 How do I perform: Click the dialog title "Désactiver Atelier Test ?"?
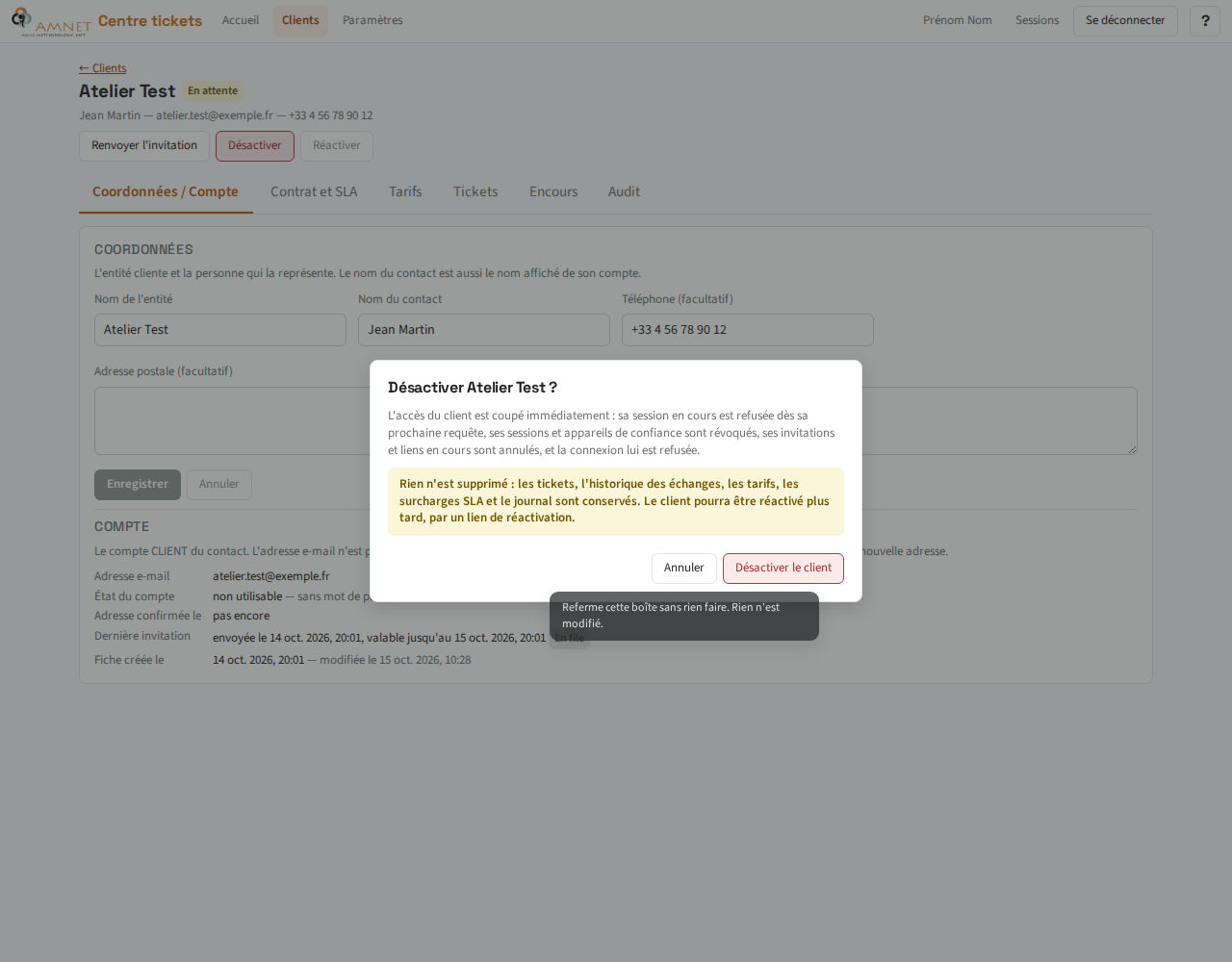[473, 388]
